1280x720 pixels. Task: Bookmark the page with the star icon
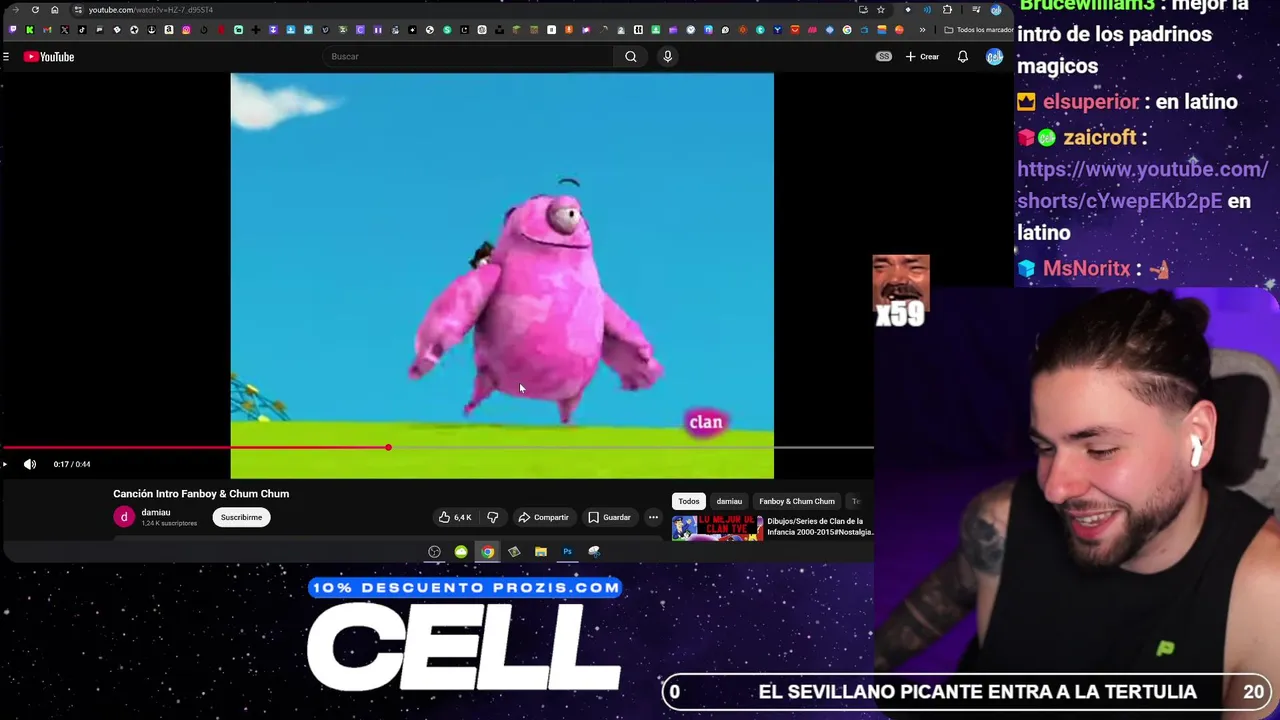(x=881, y=10)
